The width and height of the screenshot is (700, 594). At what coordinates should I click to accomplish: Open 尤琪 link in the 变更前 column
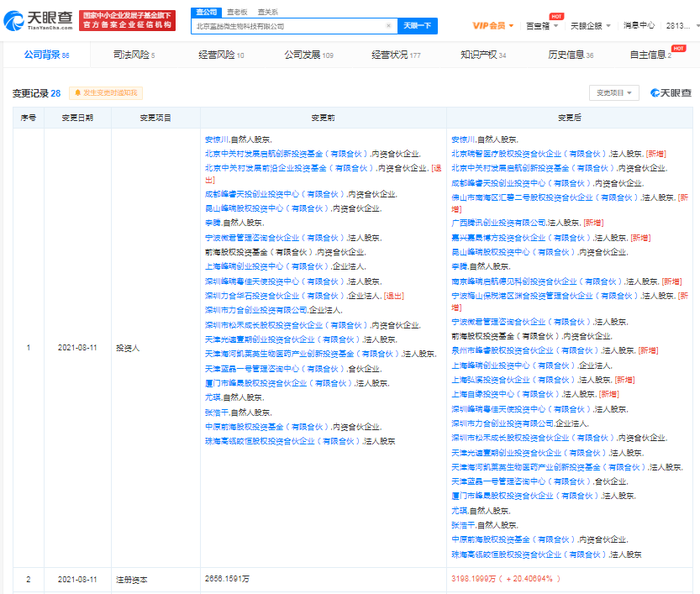click(x=213, y=397)
